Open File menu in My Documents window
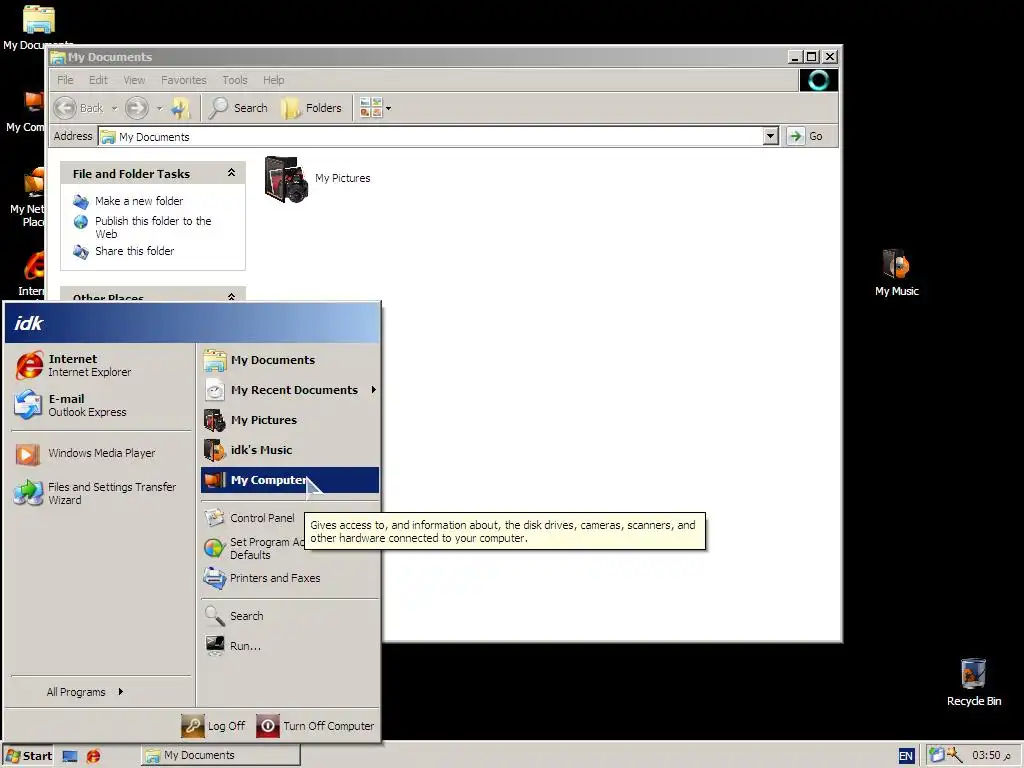1024x768 pixels. [x=65, y=80]
